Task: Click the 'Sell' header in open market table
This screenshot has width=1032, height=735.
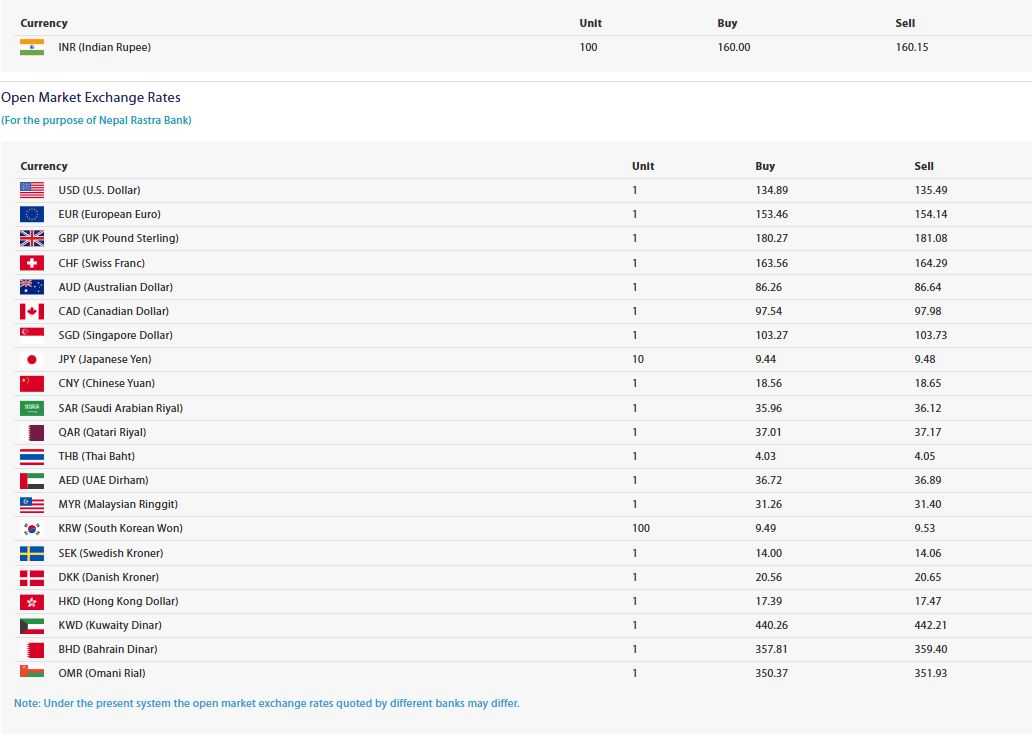Action: (x=924, y=166)
